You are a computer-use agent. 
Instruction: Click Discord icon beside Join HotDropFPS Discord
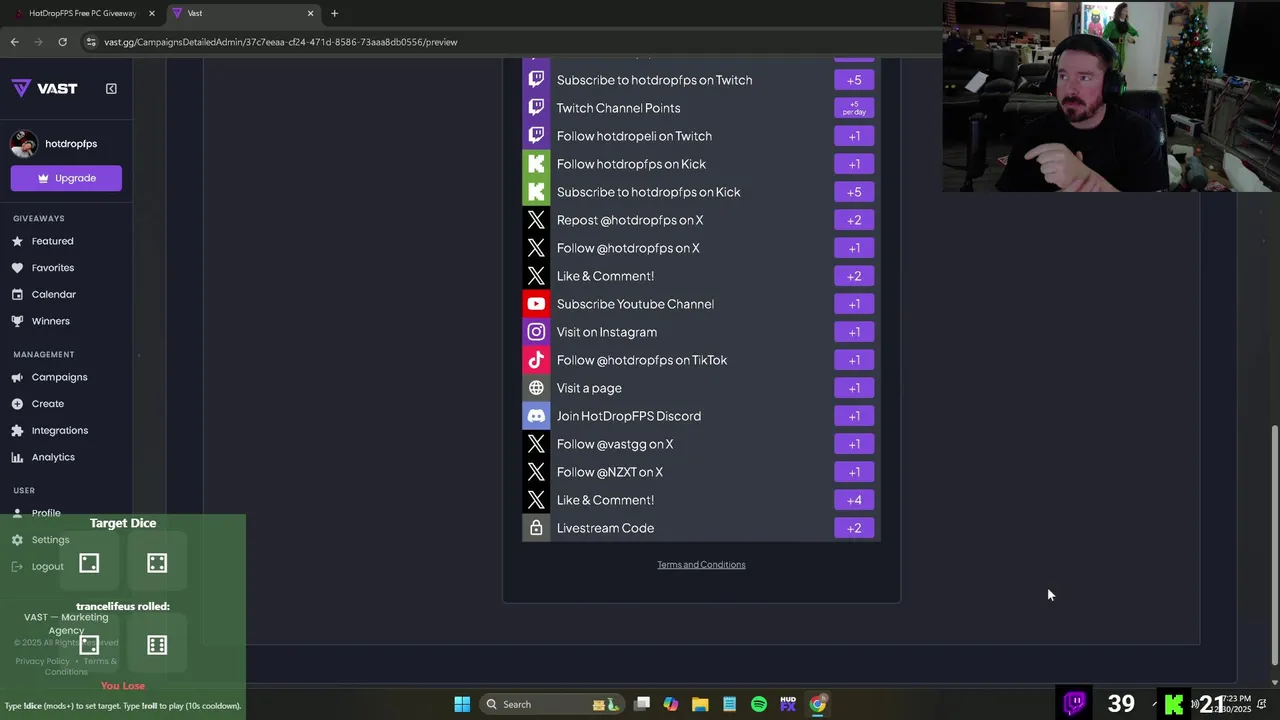(x=536, y=416)
